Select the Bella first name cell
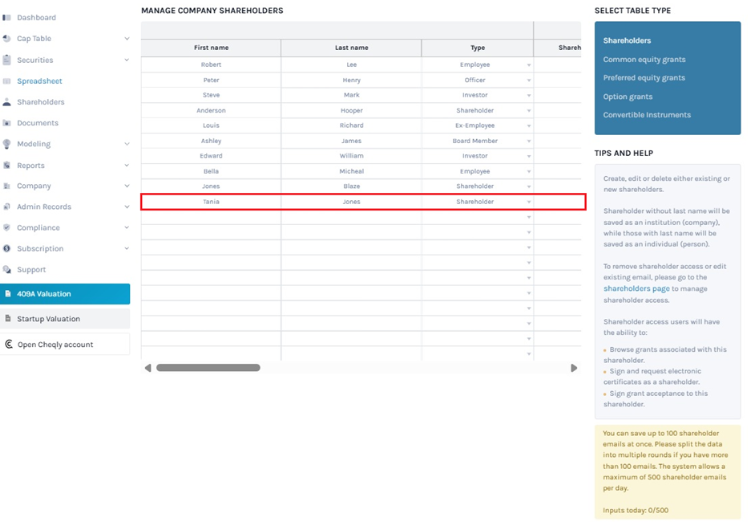 211,171
